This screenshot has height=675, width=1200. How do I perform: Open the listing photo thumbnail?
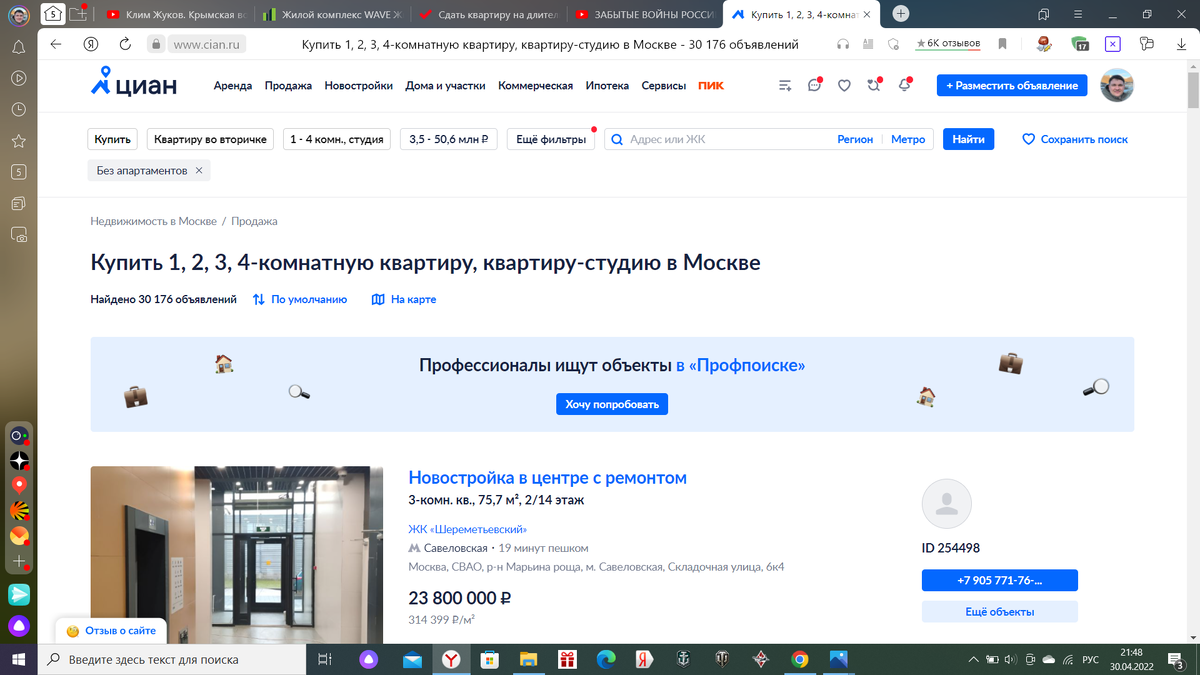[x=237, y=555]
